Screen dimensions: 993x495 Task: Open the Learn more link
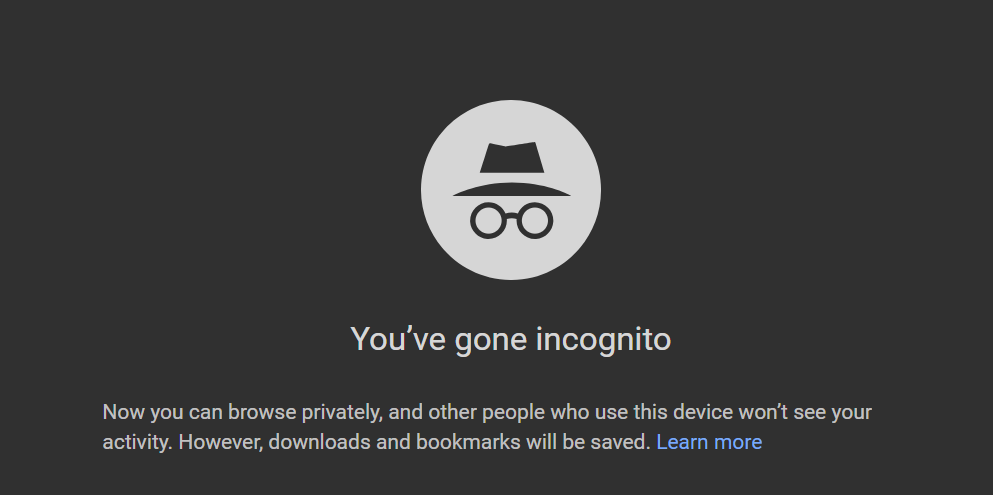[709, 442]
